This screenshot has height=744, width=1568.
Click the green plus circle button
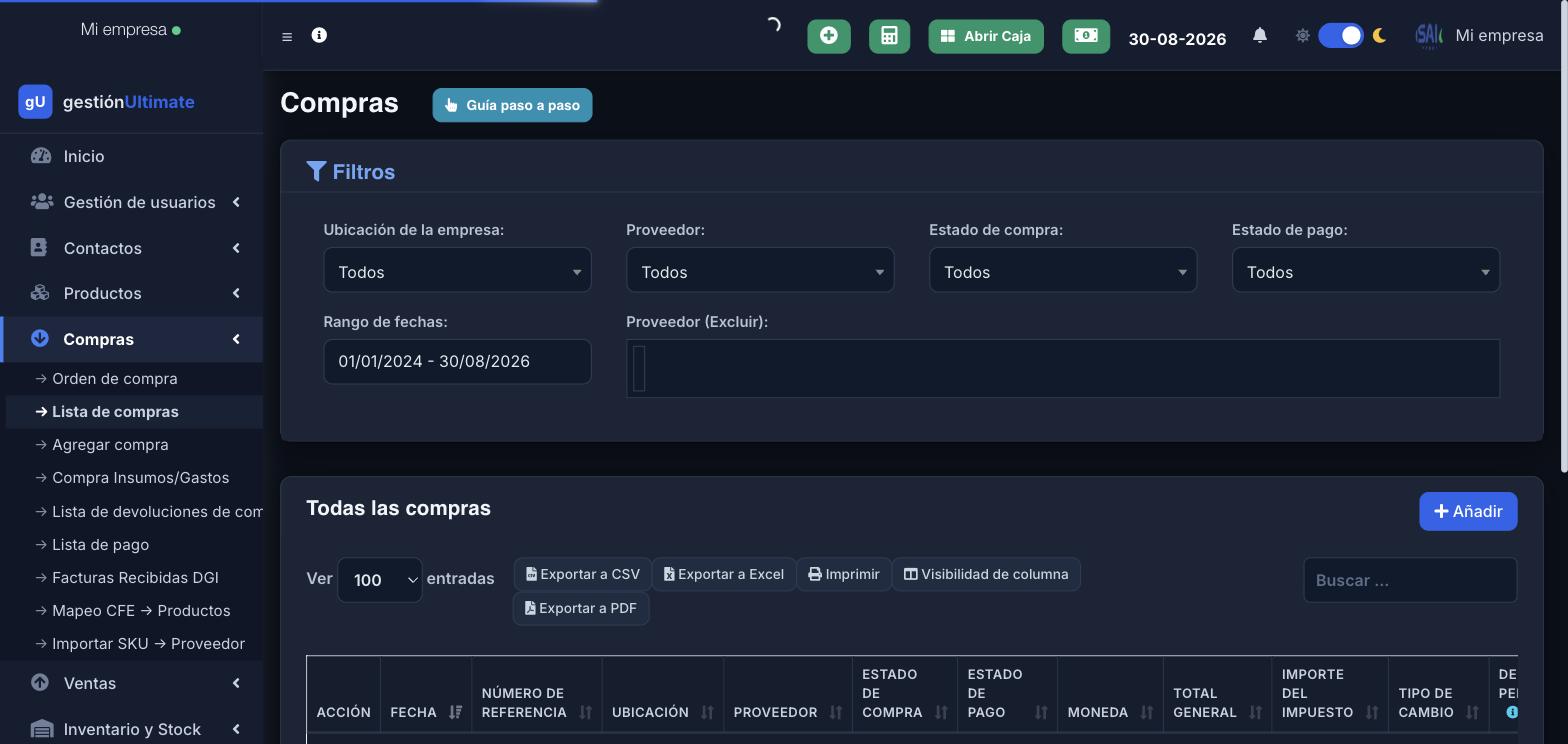tap(829, 36)
